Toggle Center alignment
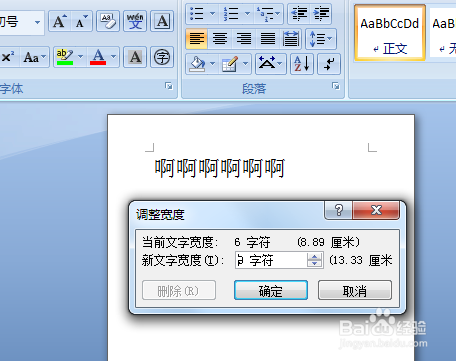Viewport: 456px width, 361px height. (x=220, y=39)
